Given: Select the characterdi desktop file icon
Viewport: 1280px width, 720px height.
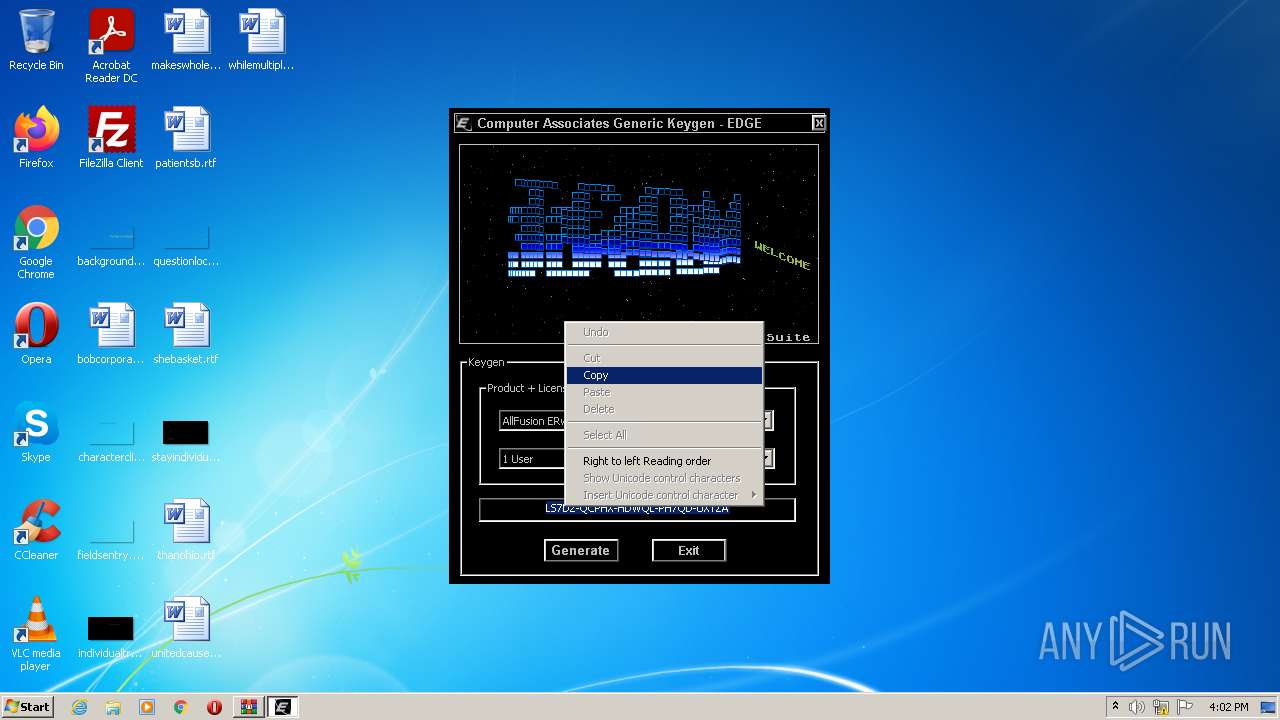Looking at the screenshot, I should (111, 438).
